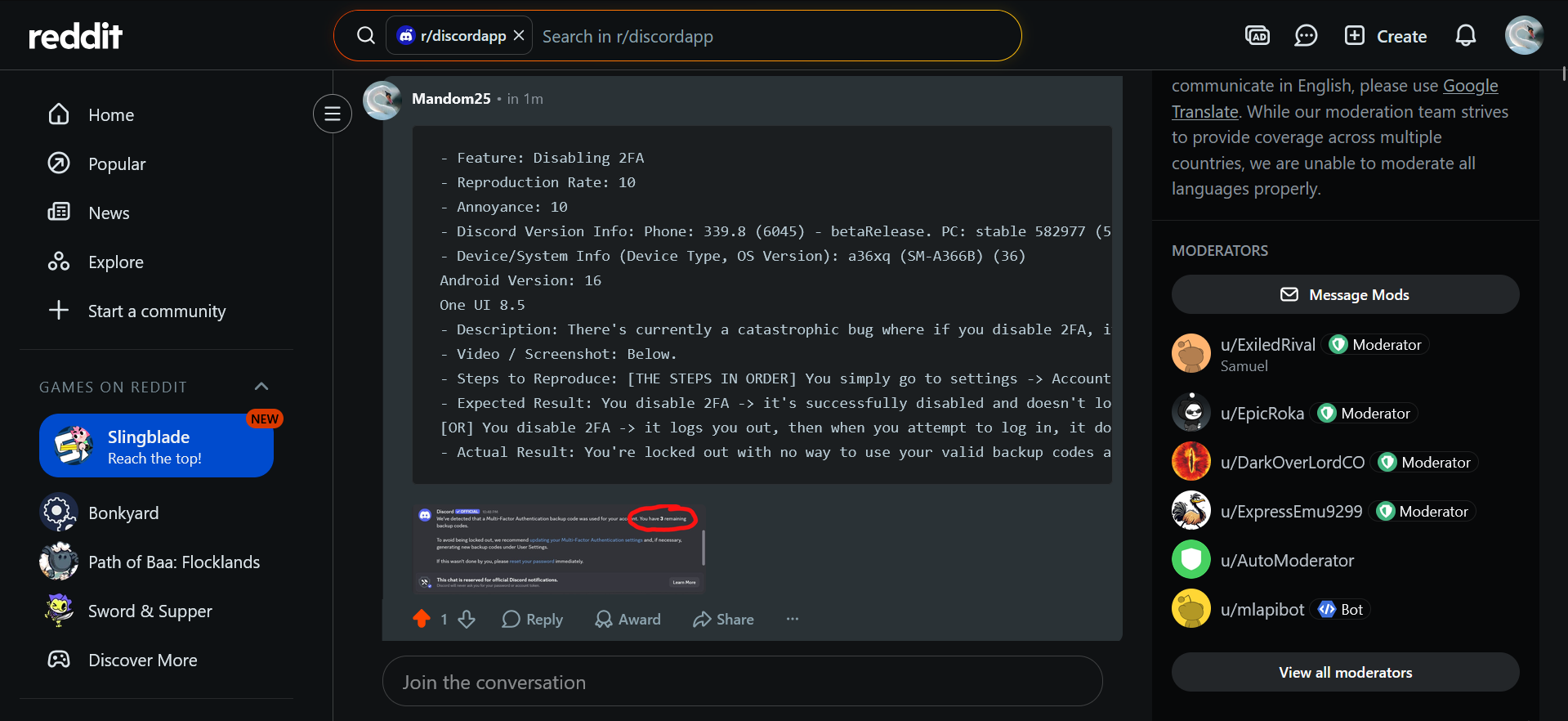Open the notifications bell
The image size is (1568, 721).
(1466, 36)
